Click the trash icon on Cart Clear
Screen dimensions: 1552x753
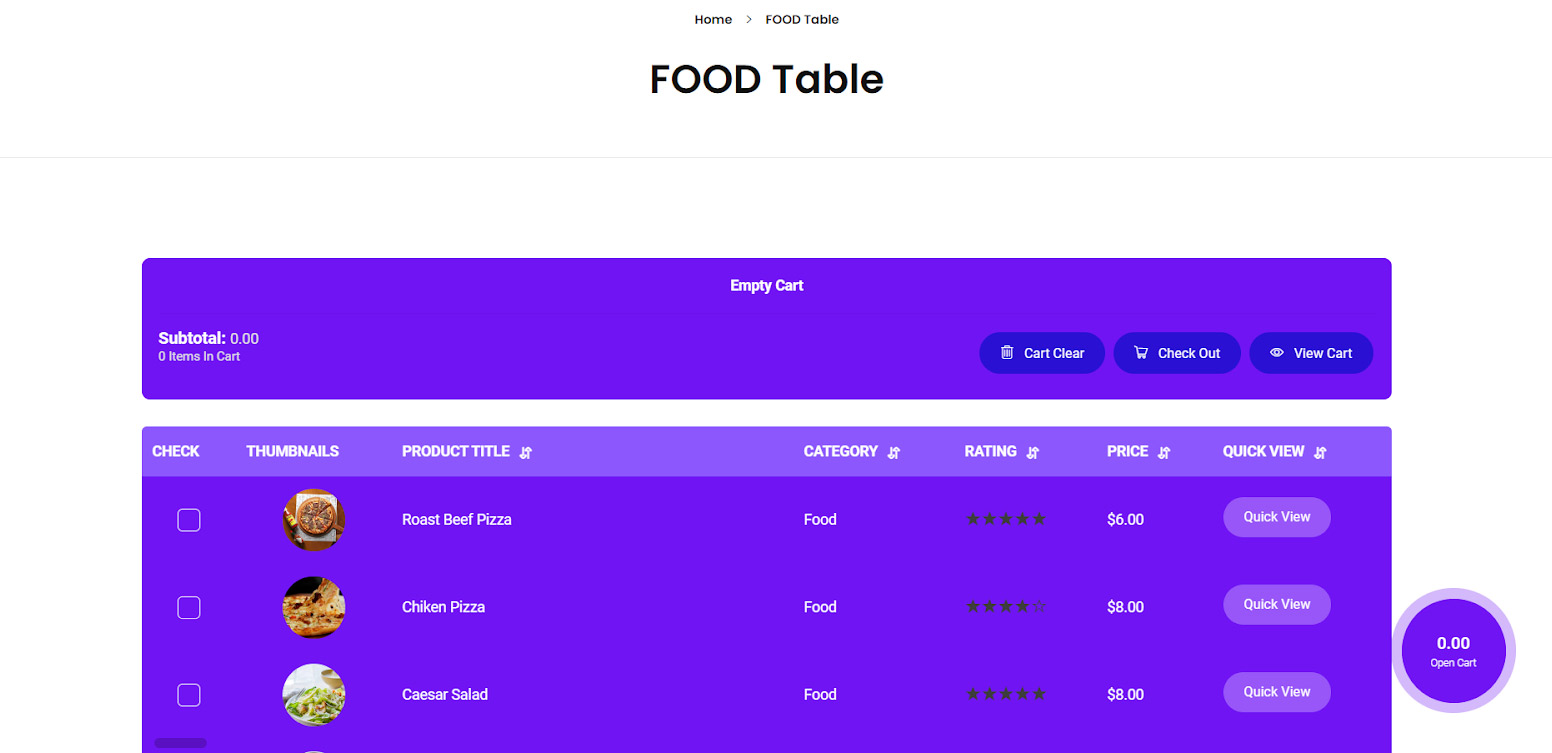(1007, 352)
